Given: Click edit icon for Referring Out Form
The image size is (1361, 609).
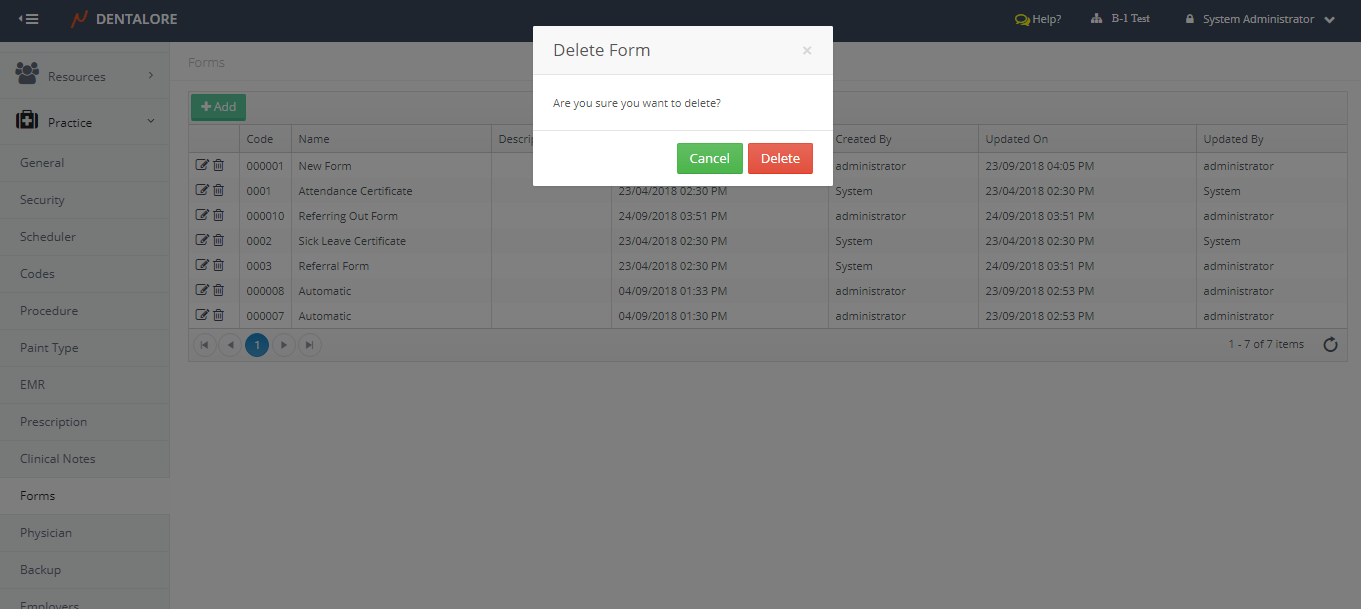Looking at the screenshot, I should [202, 215].
